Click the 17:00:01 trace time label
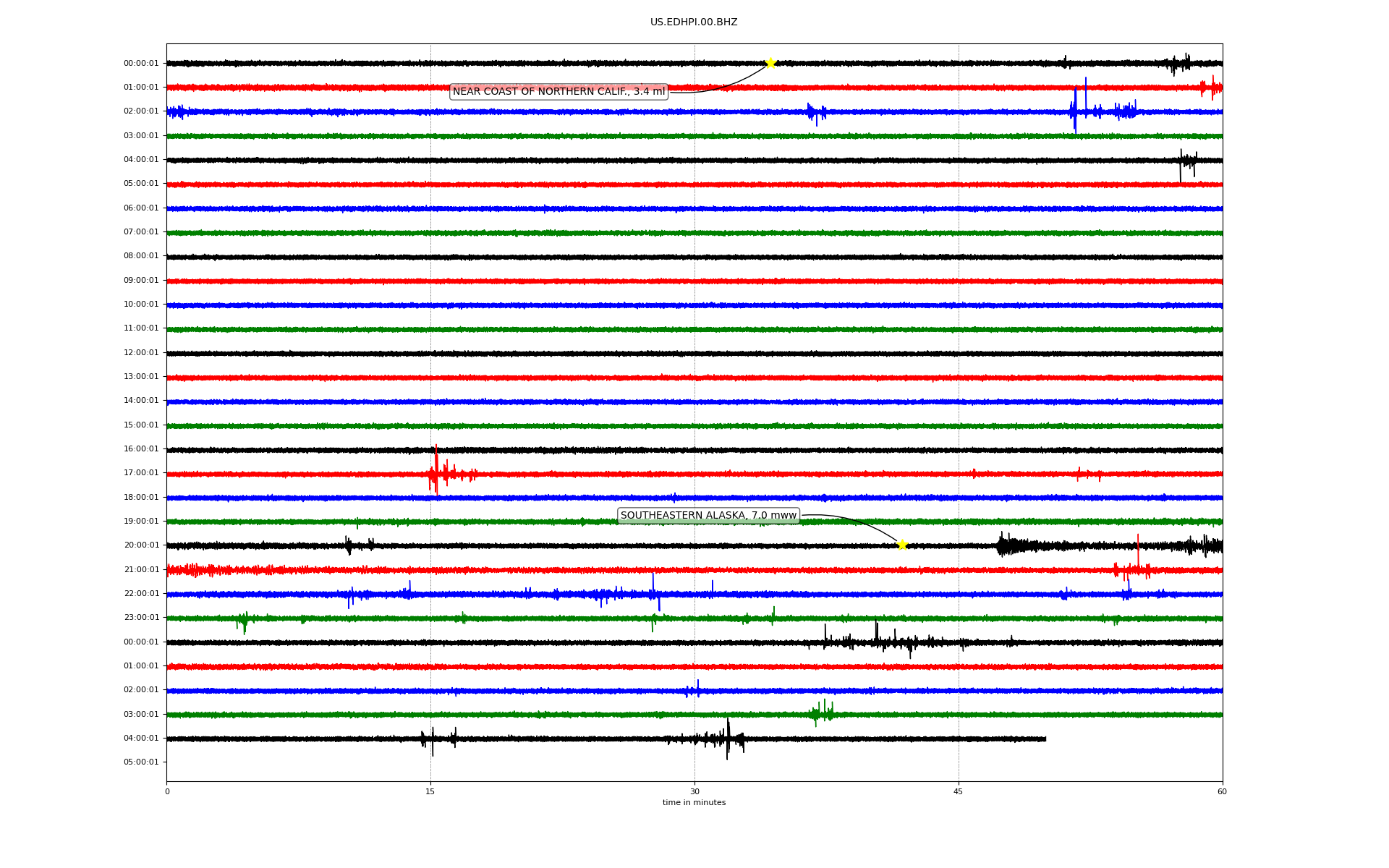The width and height of the screenshot is (1389, 868). 141,473
